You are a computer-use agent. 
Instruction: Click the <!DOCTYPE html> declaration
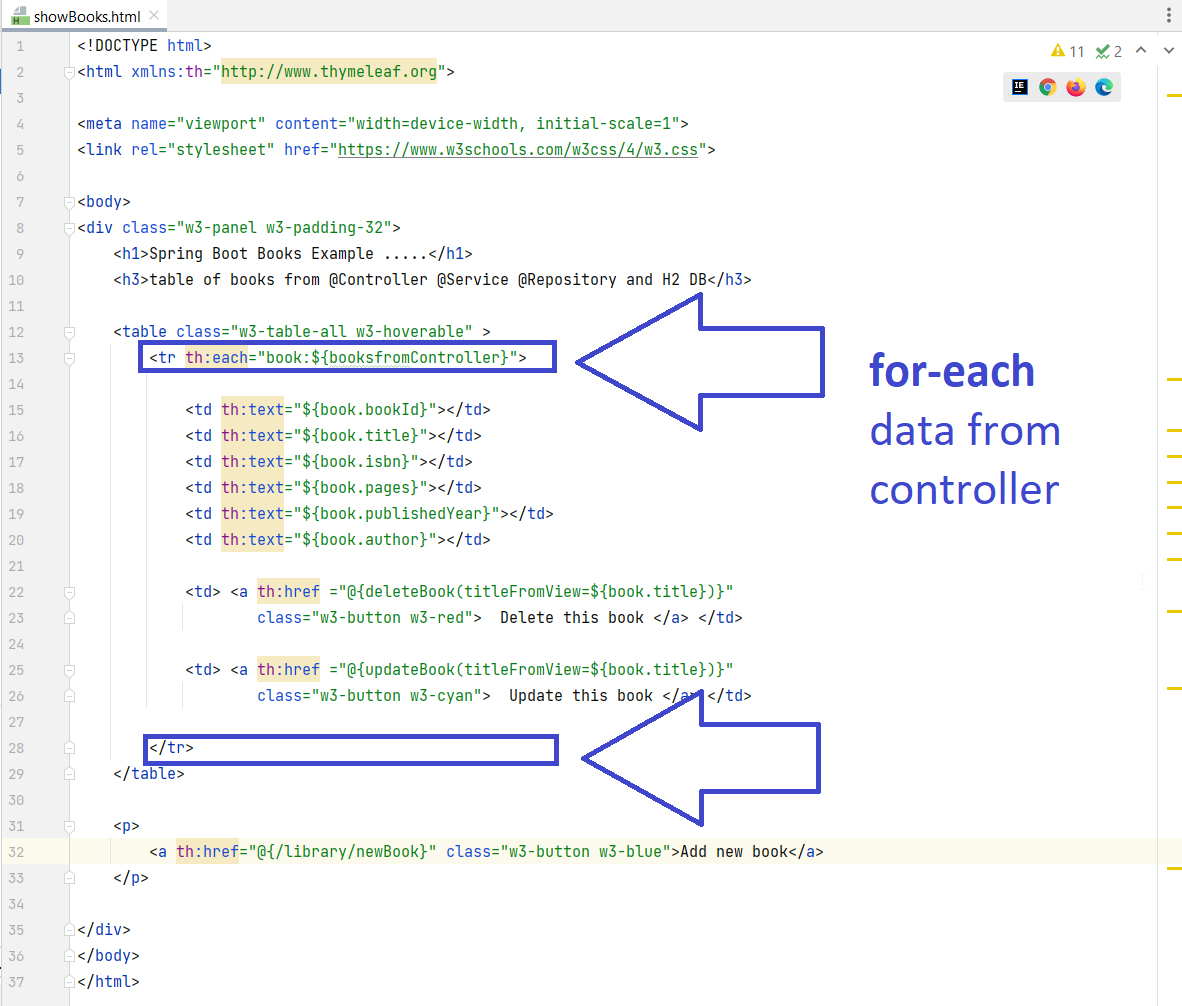click(144, 46)
